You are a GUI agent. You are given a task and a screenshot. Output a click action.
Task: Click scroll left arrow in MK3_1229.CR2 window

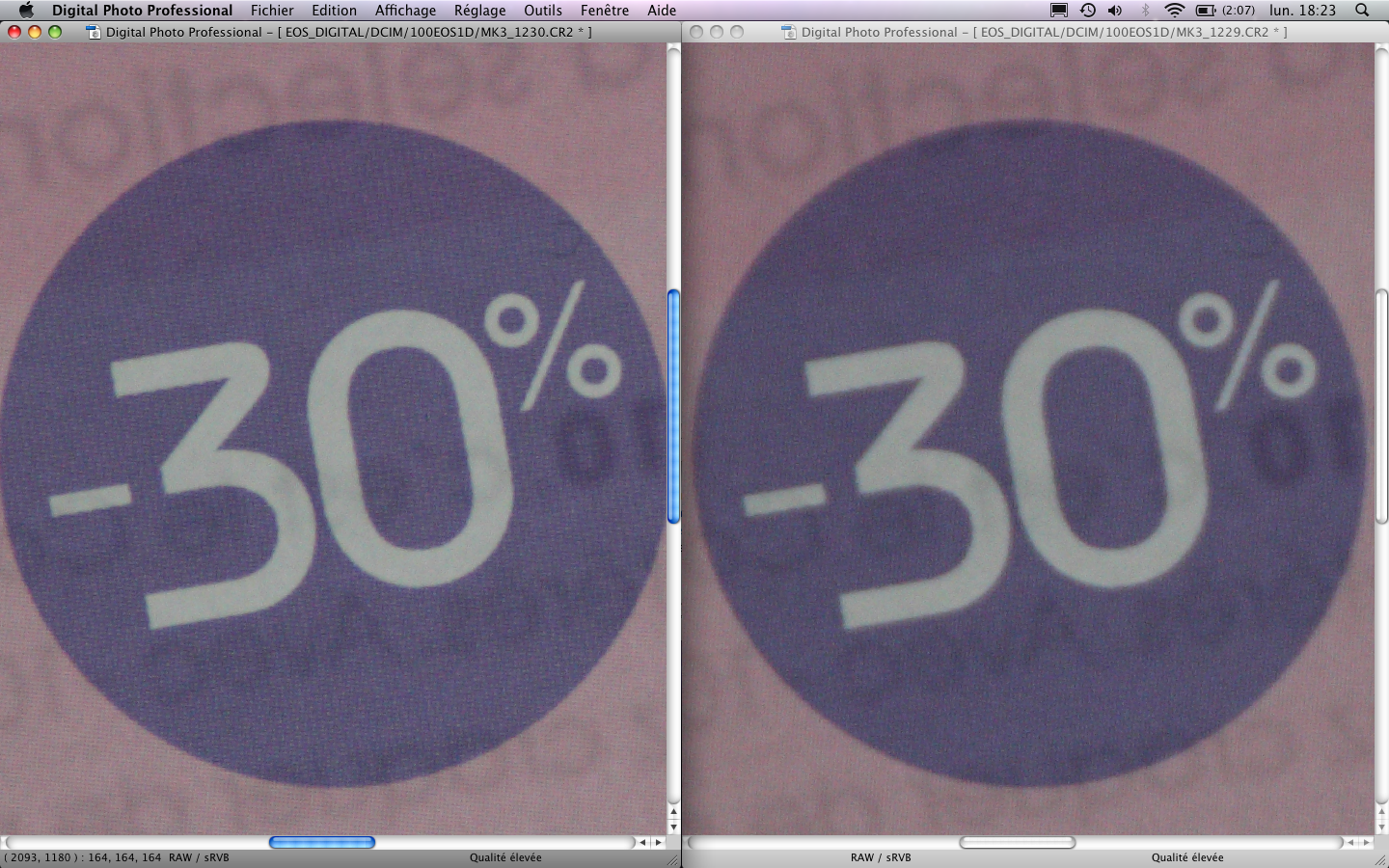1349,842
